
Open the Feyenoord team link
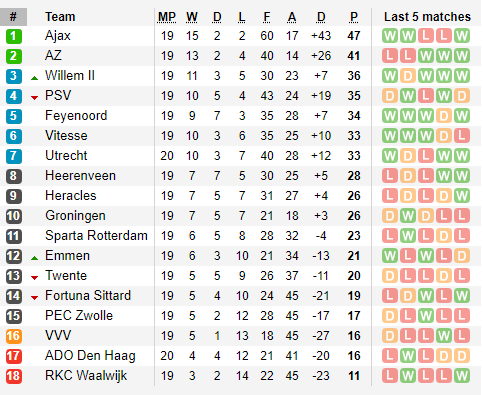coord(76,116)
